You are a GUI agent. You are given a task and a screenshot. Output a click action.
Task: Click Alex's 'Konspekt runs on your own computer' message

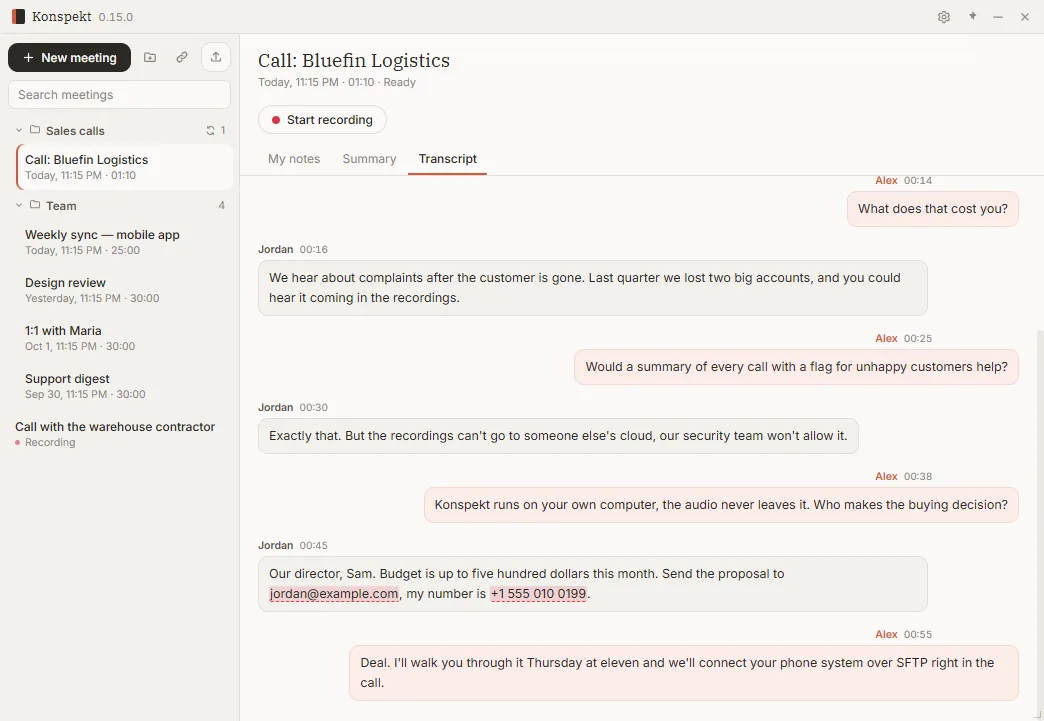(721, 505)
